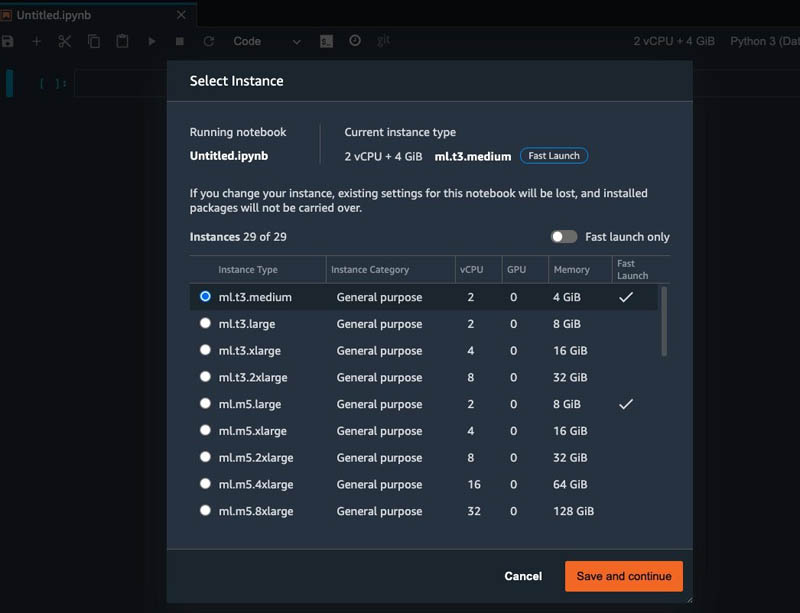Choose ml.m5.8xlarge instance radio

point(205,510)
